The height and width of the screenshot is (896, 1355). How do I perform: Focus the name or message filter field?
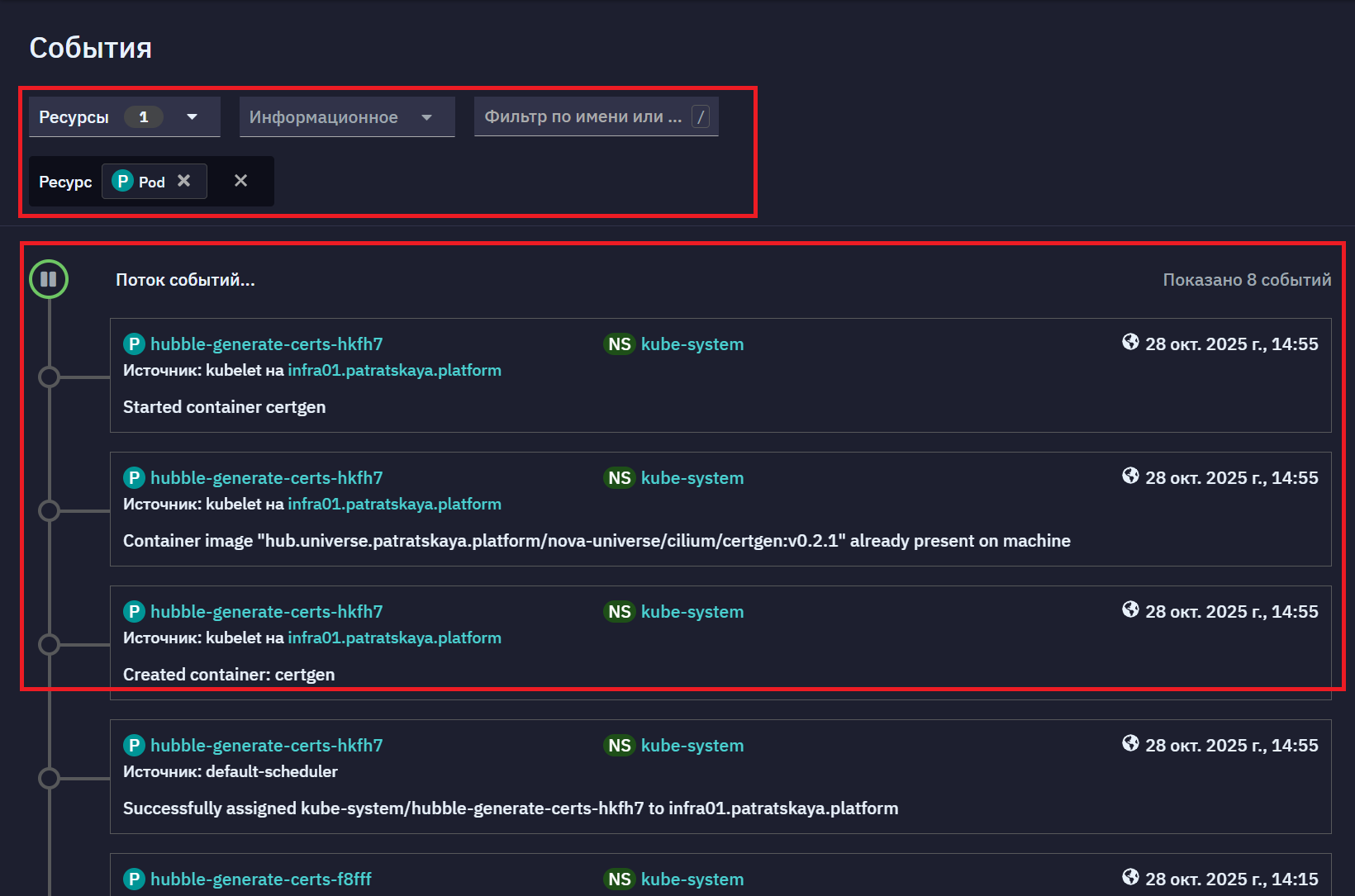tap(597, 116)
